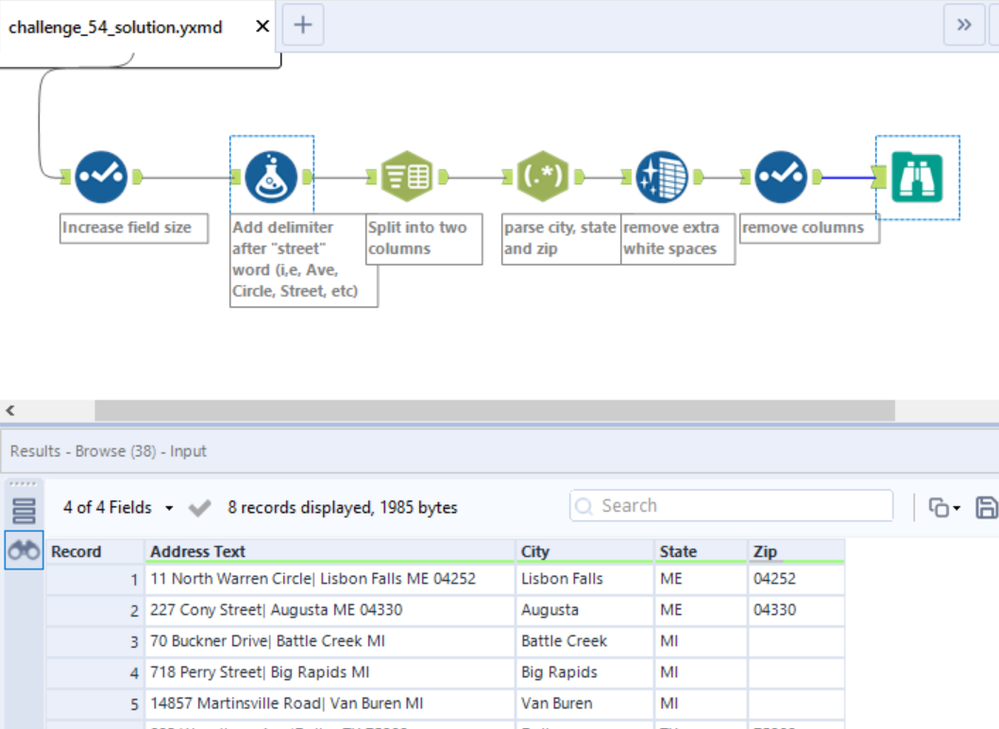Show messages view in Results panel
The height and width of the screenshot is (729, 999).
[x=24, y=510]
